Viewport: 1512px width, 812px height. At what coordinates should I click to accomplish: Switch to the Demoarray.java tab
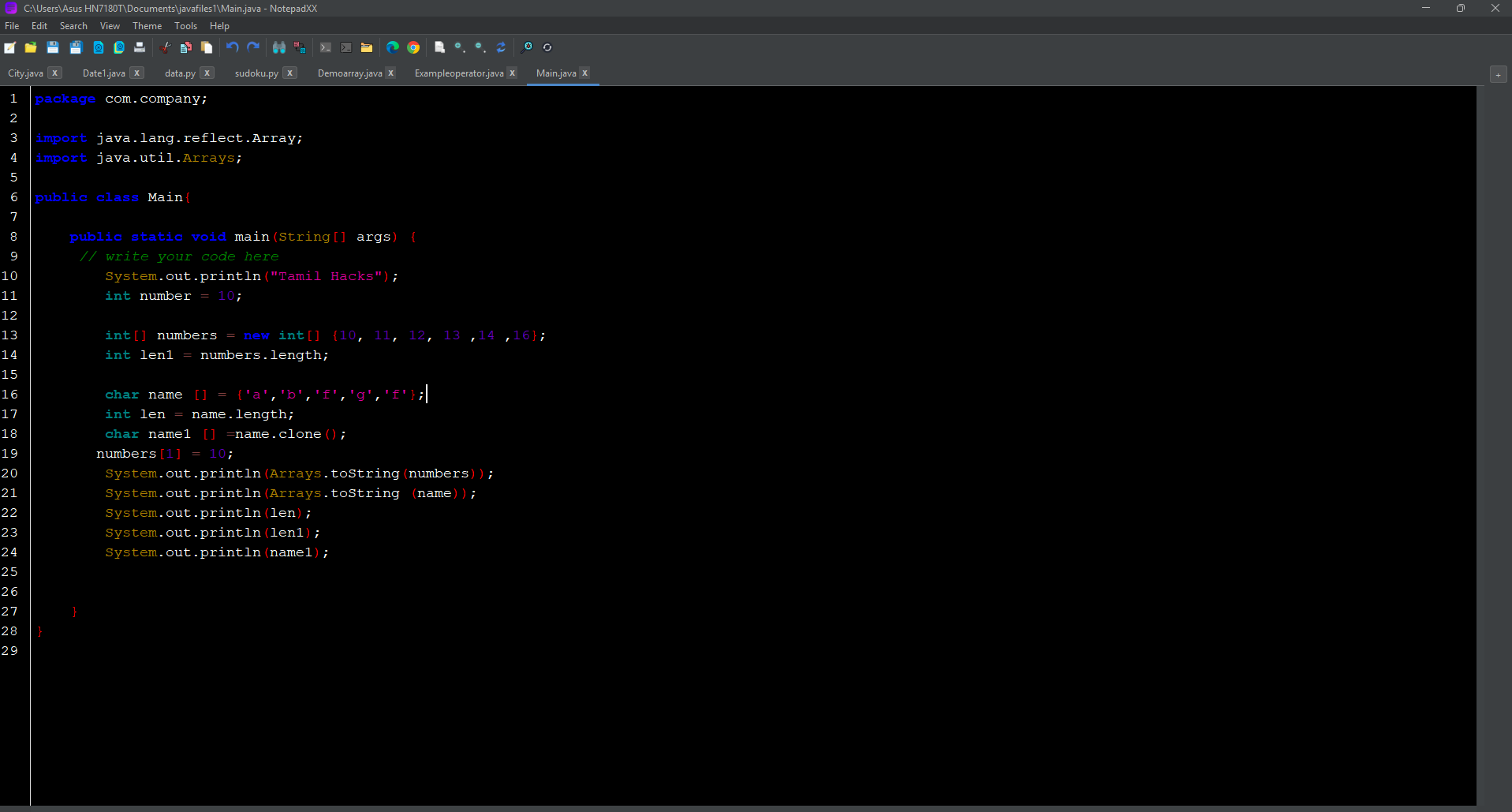(349, 73)
